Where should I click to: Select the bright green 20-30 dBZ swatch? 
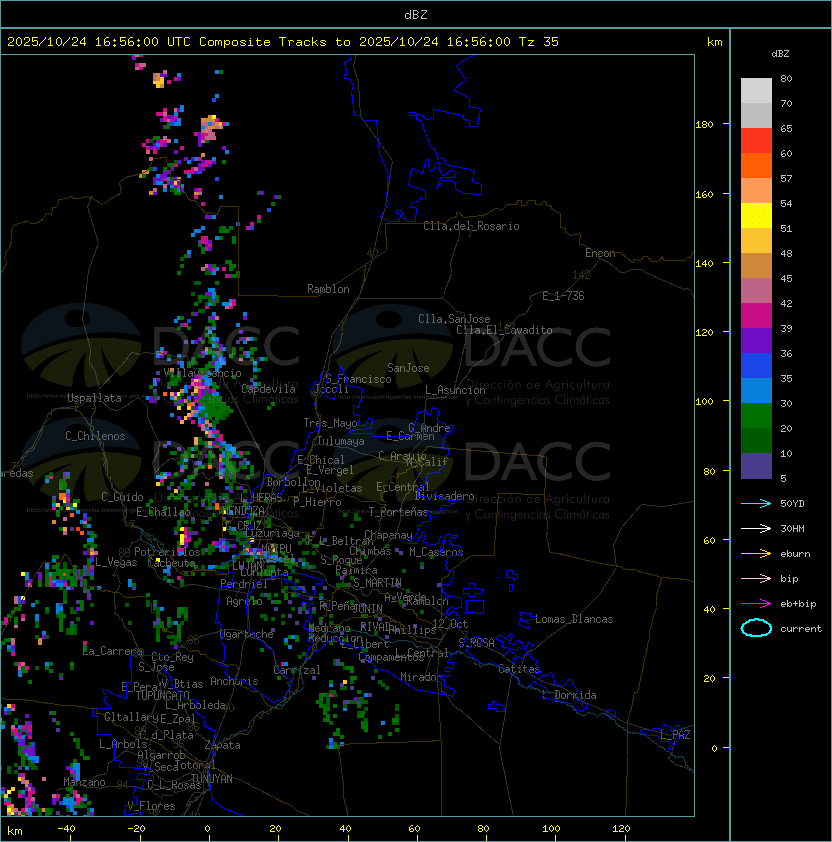point(756,416)
